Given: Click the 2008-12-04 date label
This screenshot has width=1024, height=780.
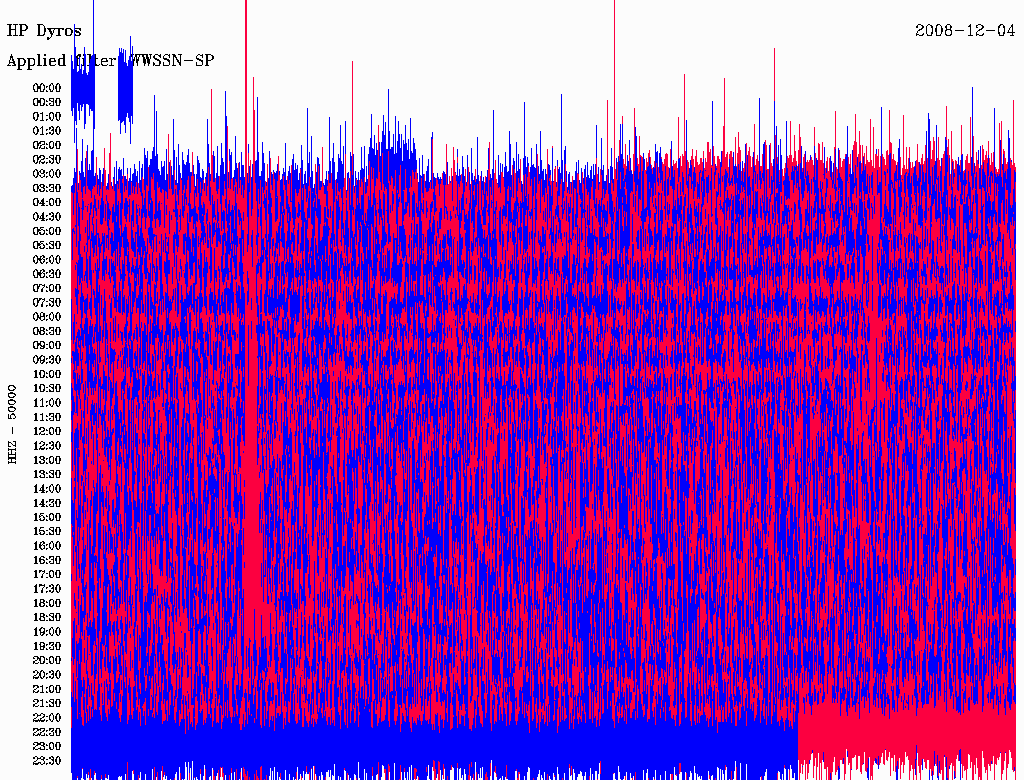Looking at the screenshot, I should pyautogui.click(x=965, y=31).
